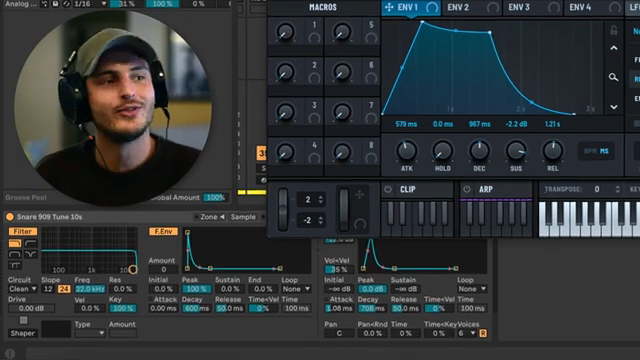Click the filter cutoff handle circle
640x360 pixels.
coord(133,269)
